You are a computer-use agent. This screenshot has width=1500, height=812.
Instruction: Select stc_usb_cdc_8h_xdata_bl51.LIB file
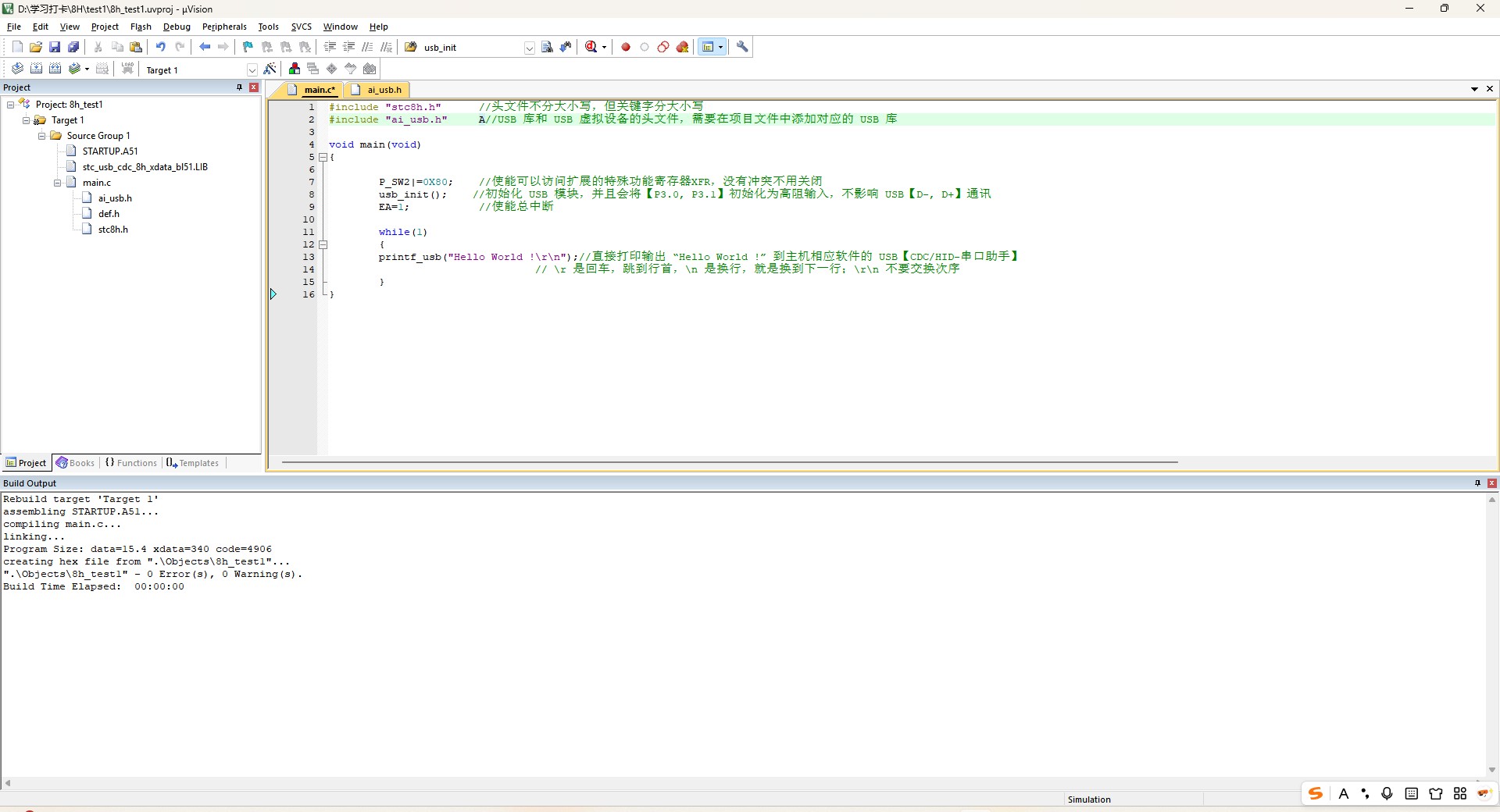(145, 167)
